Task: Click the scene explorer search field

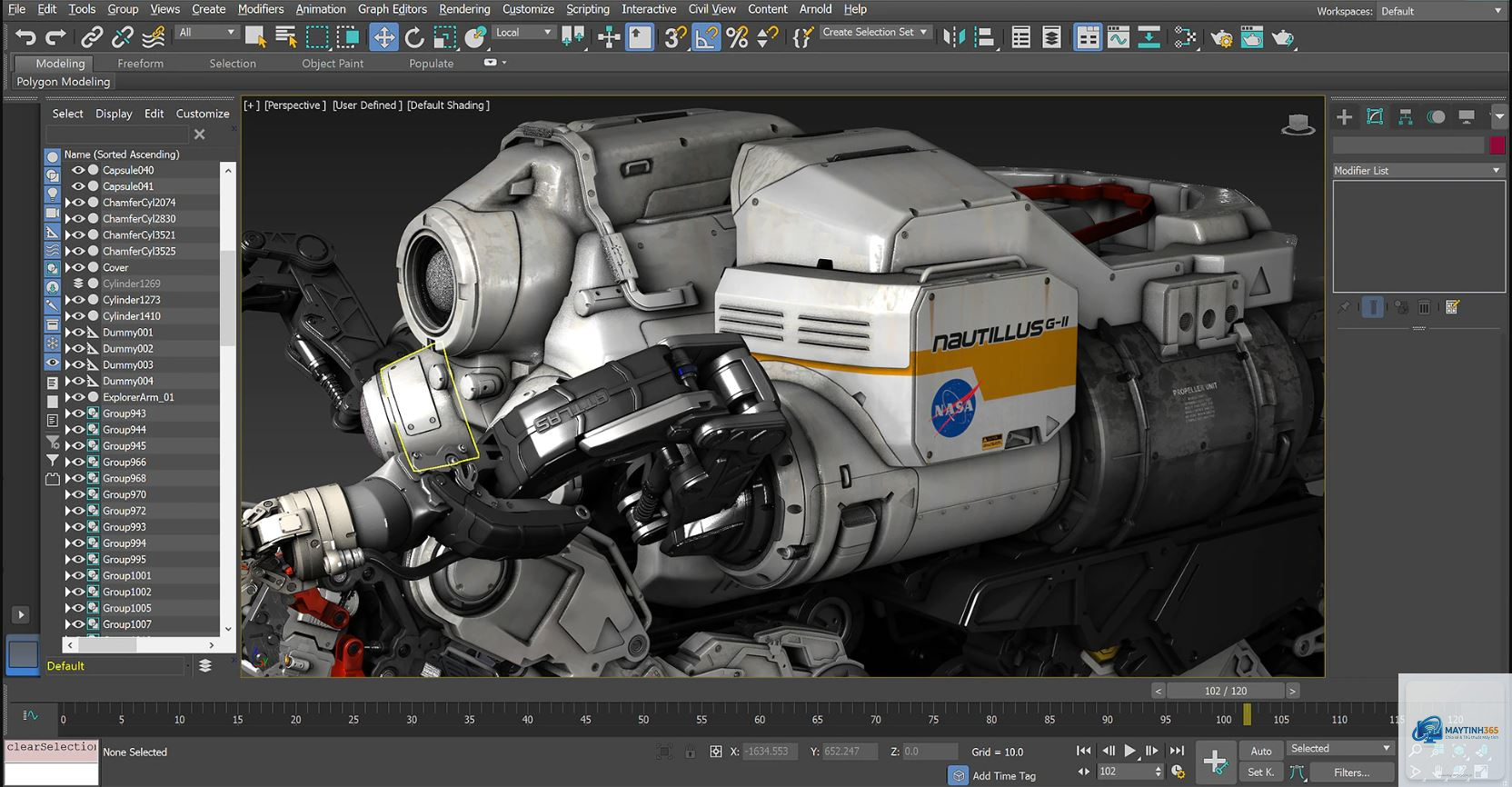Action: pos(117,134)
